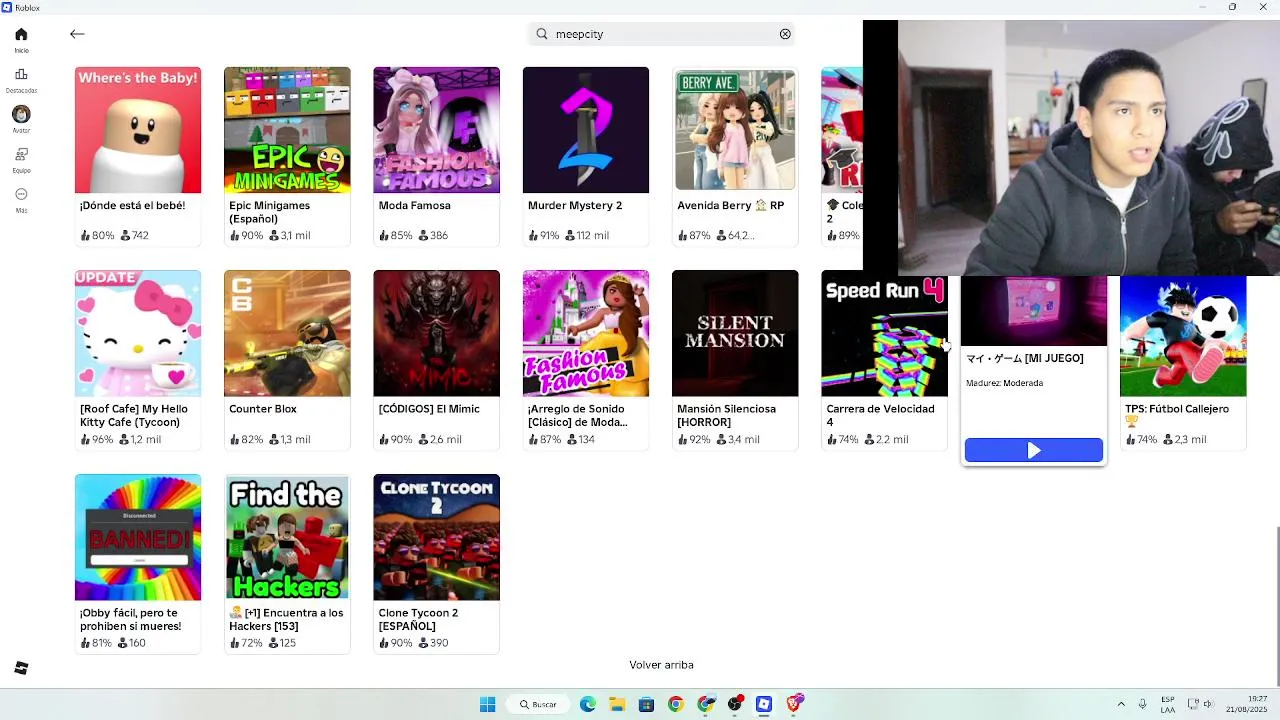Open the TPS: Fútbol Callejero thumbnail
This screenshot has width=1280, height=720.
pos(1183,336)
